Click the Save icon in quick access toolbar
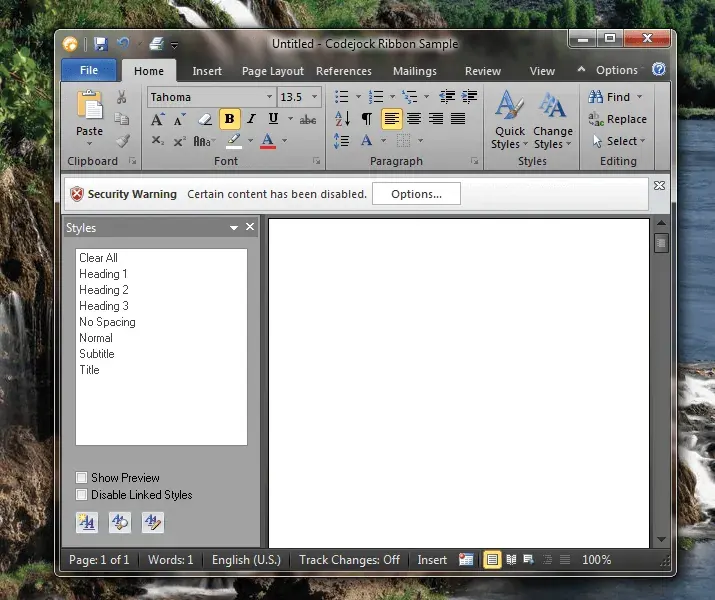 [x=101, y=44]
